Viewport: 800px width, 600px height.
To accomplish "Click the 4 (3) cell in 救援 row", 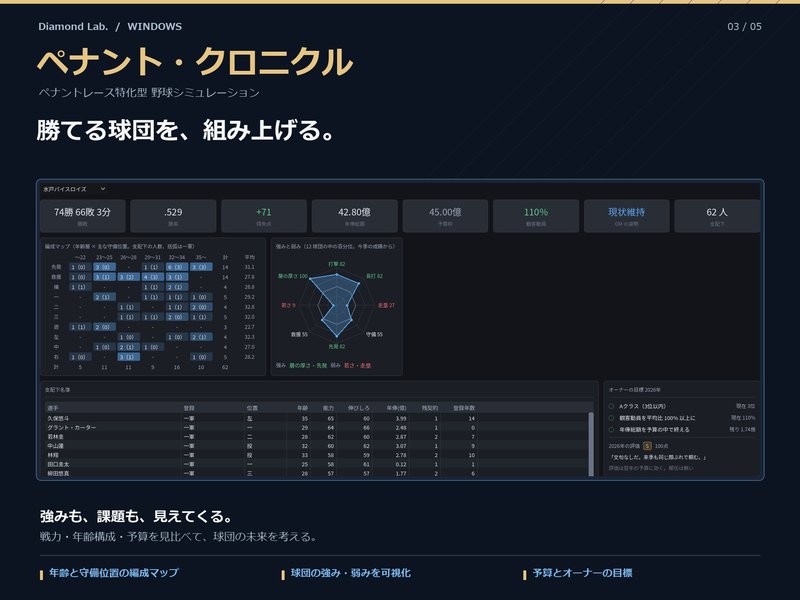I will pyautogui.click(x=153, y=277).
